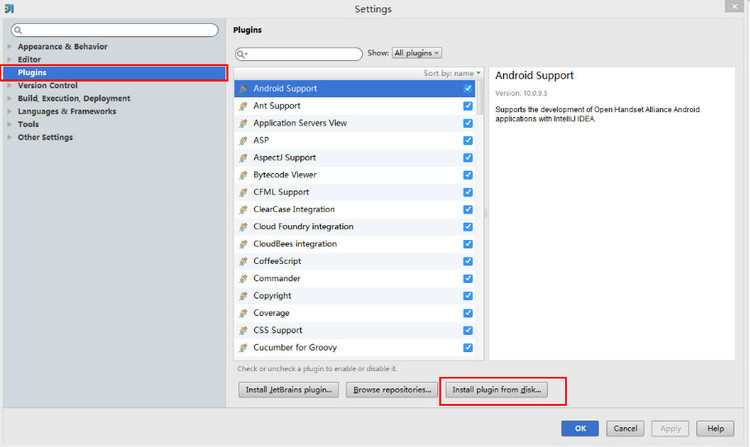Click the Cloud Foundry integration plugin icon
Screen dimensions: 750x447
click(x=243, y=227)
